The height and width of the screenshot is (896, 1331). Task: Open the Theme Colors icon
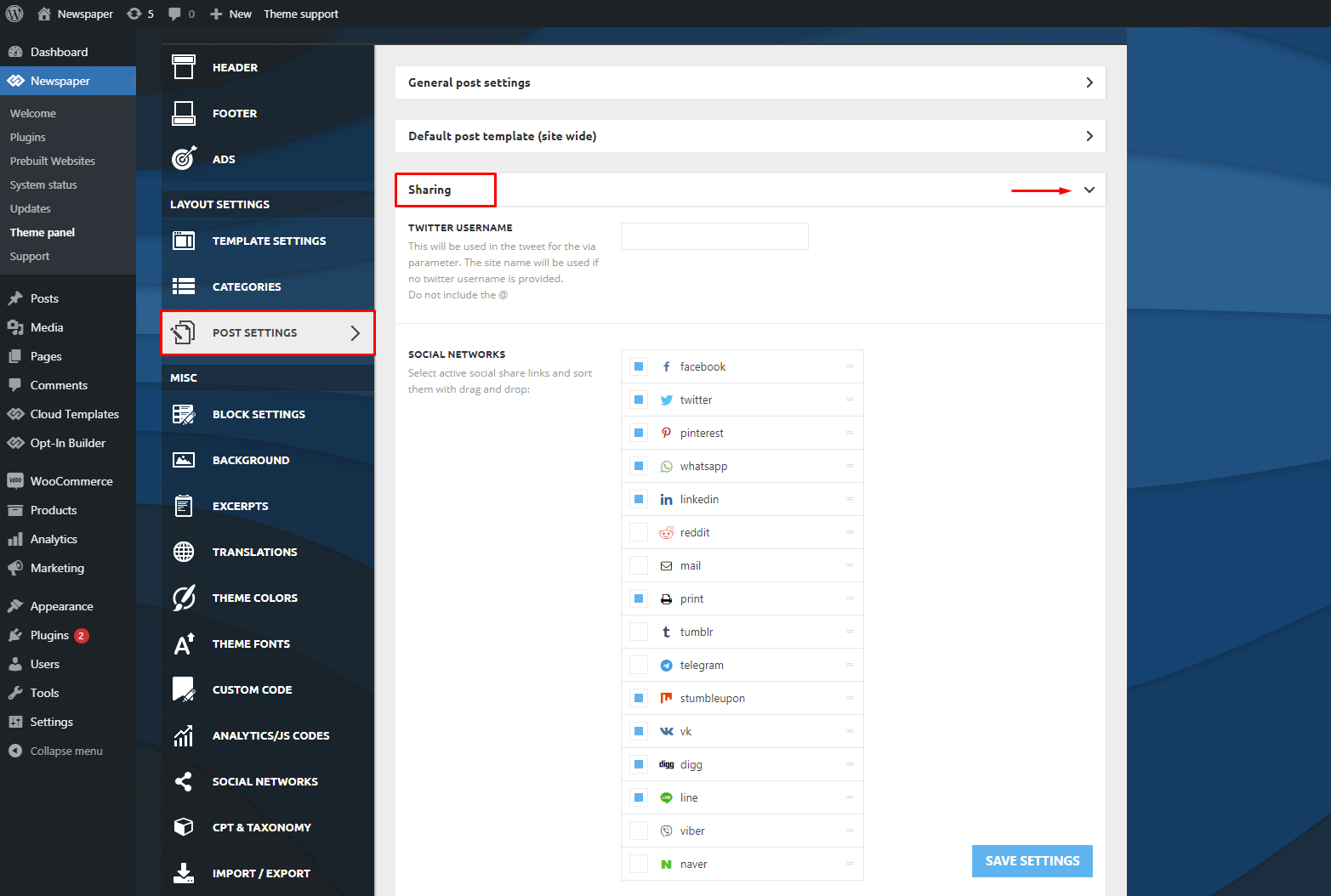click(184, 598)
